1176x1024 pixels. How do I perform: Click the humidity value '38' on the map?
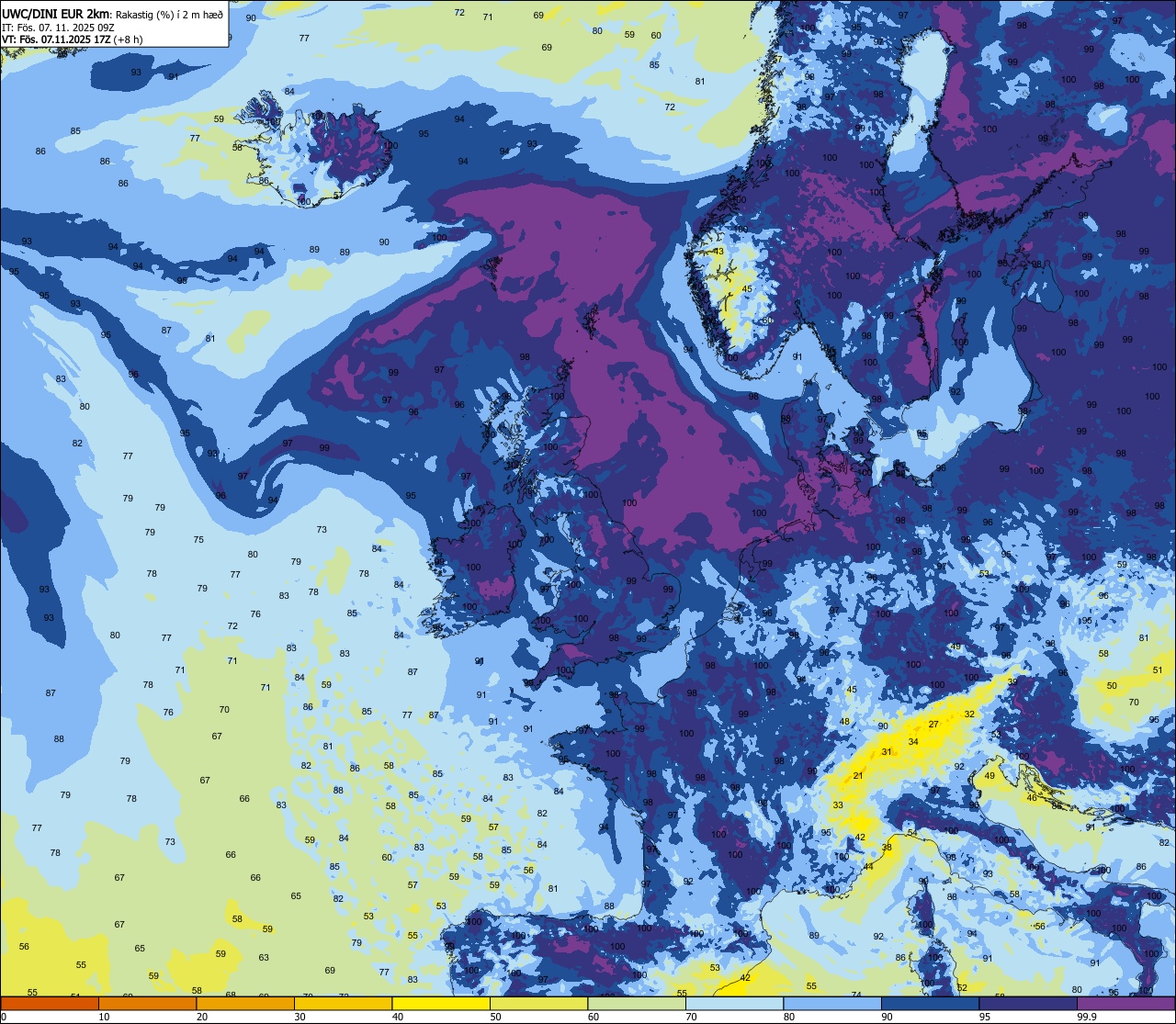[887, 847]
